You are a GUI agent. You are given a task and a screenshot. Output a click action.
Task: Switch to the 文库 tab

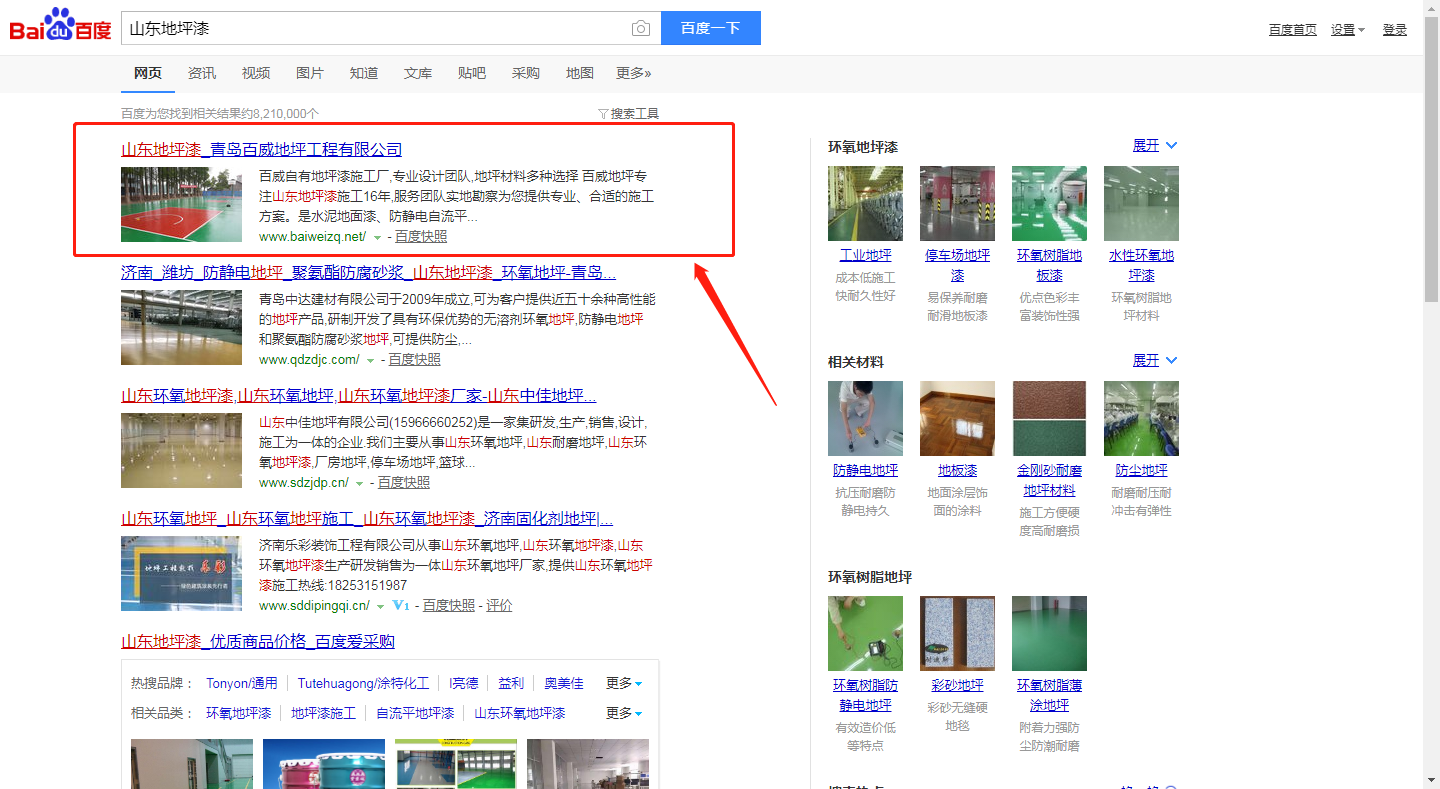[x=418, y=73]
